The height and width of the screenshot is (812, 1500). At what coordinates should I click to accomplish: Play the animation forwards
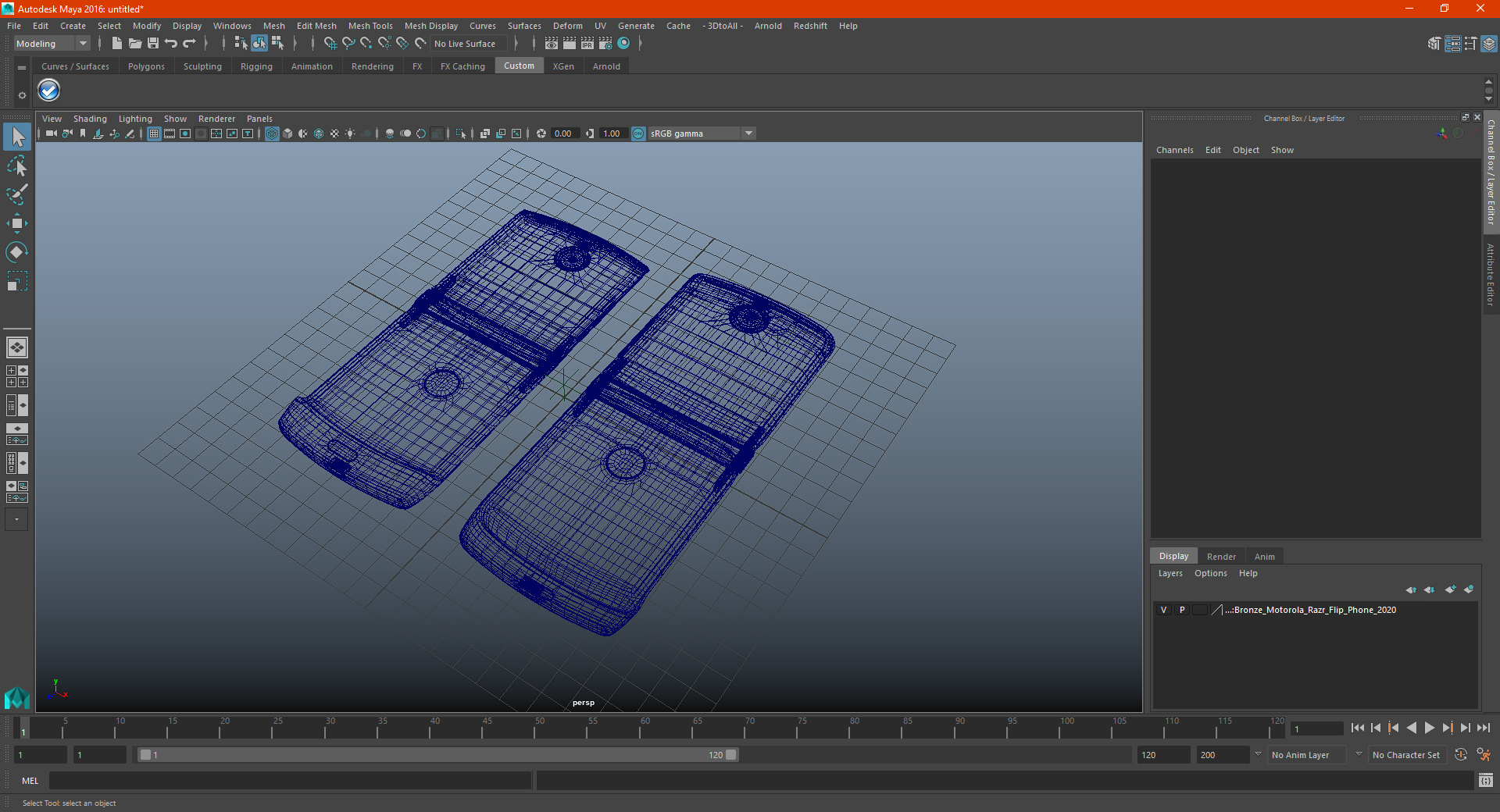click(x=1429, y=728)
